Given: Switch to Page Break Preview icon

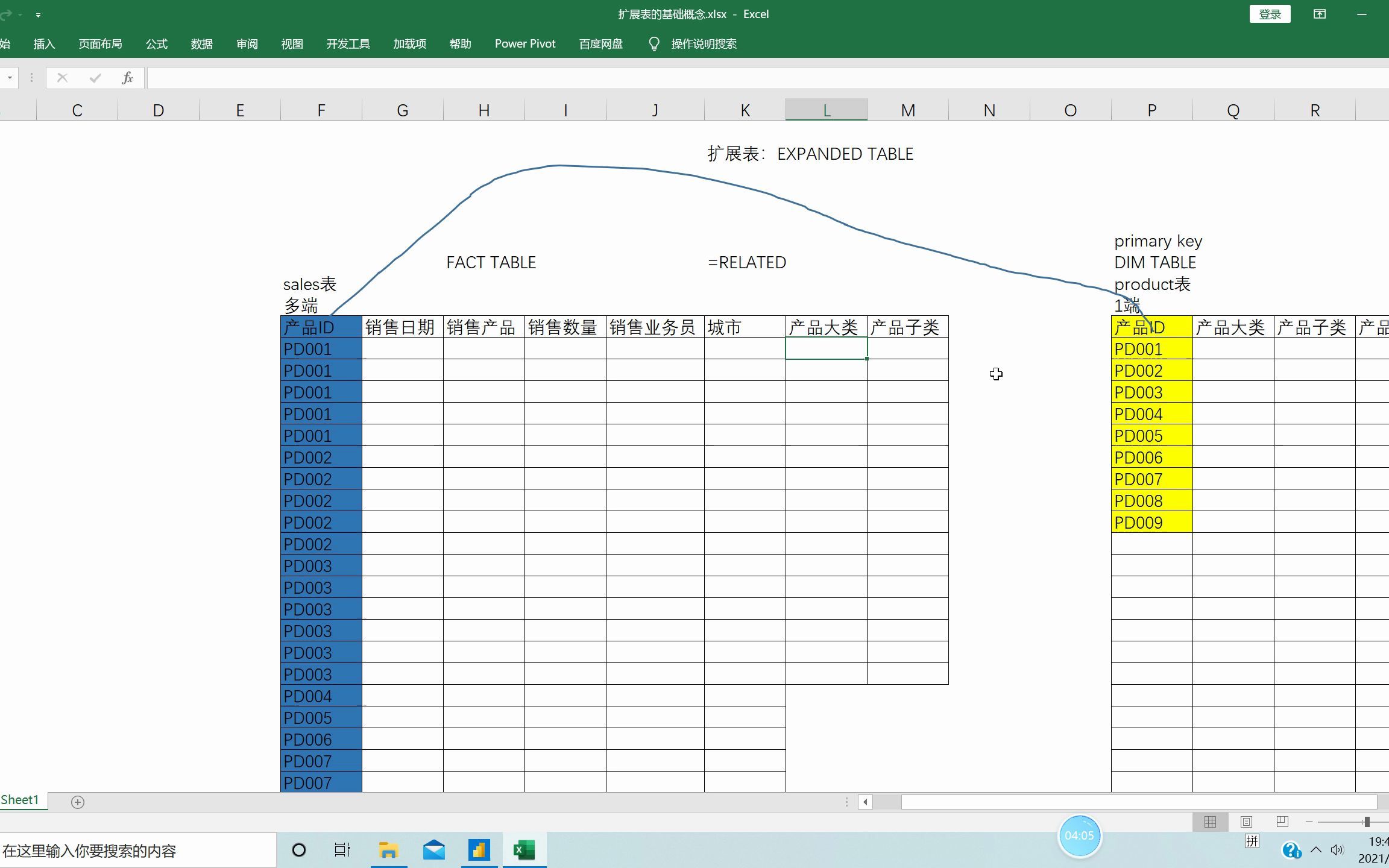Looking at the screenshot, I should (x=1282, y=822).
